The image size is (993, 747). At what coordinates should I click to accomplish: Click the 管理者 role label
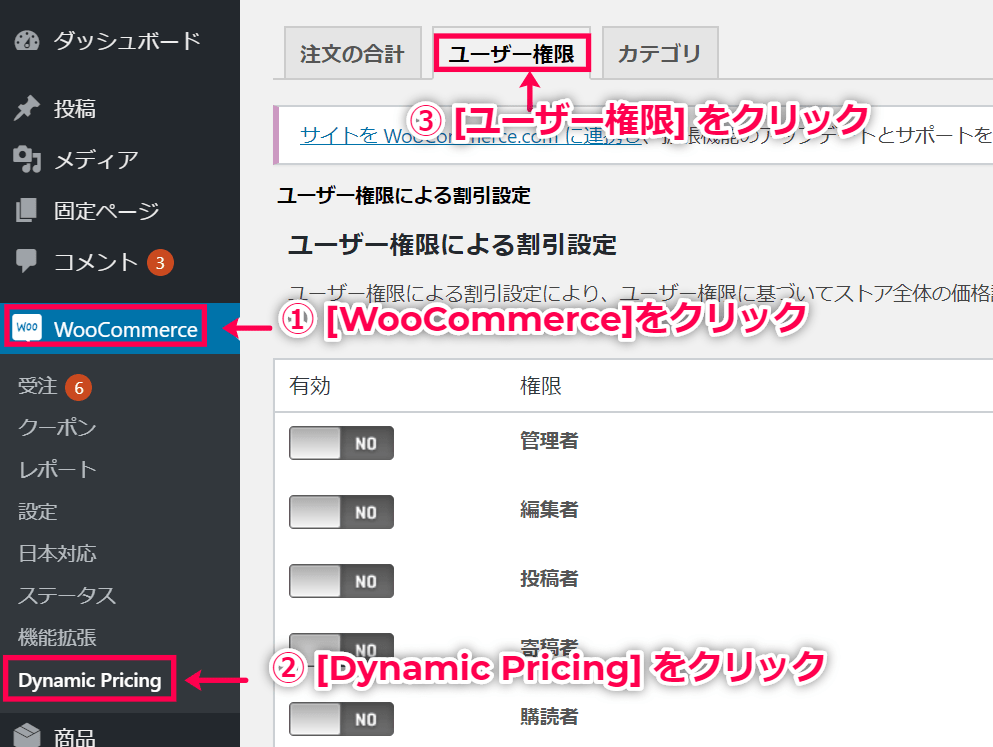549,441
